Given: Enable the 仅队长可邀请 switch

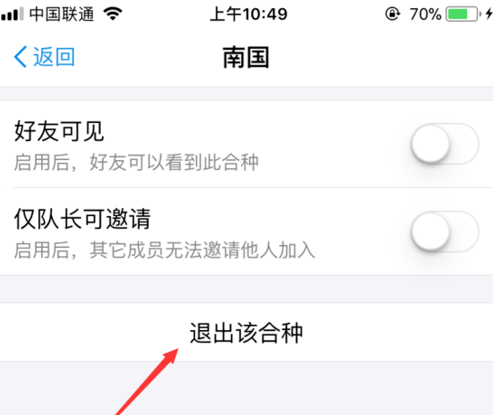Looking at the screenshot, I should click(445, 231).
